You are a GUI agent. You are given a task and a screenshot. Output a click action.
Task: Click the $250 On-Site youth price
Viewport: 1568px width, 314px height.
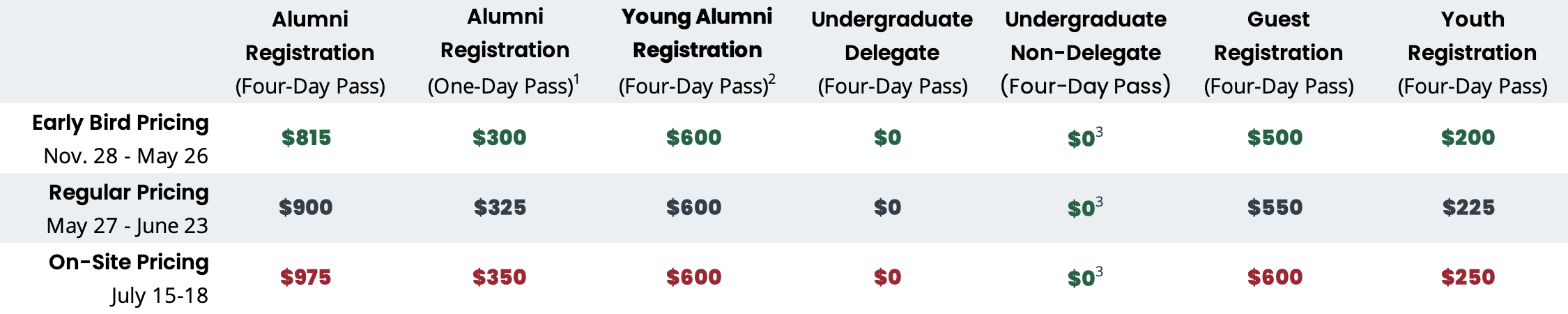(1468, 277)
